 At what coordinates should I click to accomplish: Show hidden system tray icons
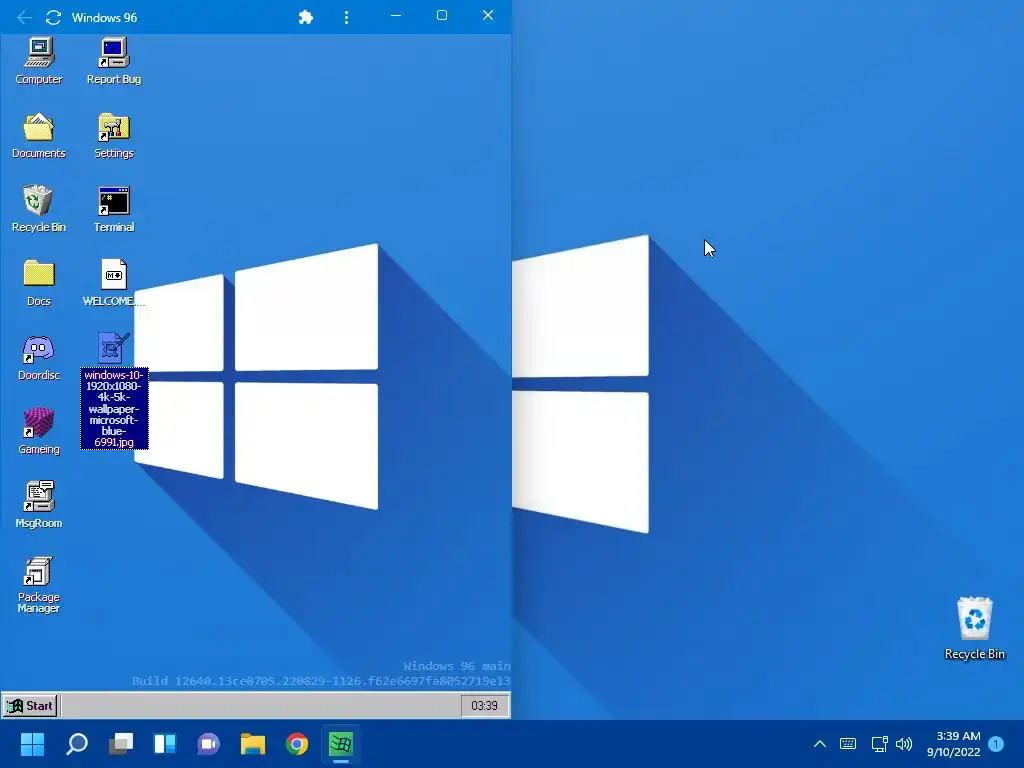tap(820, 744)
